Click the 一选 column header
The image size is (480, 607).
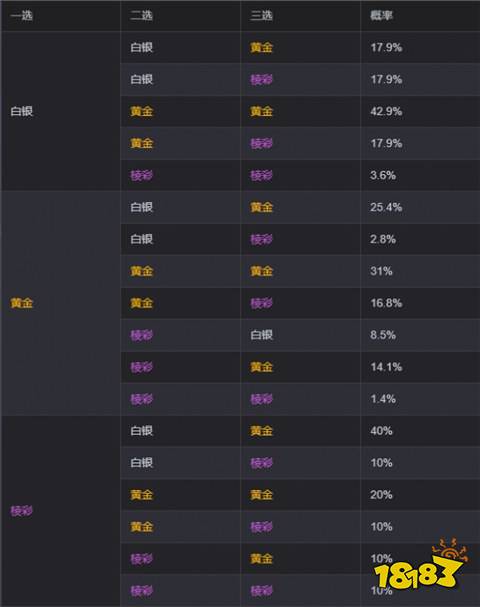22,15
